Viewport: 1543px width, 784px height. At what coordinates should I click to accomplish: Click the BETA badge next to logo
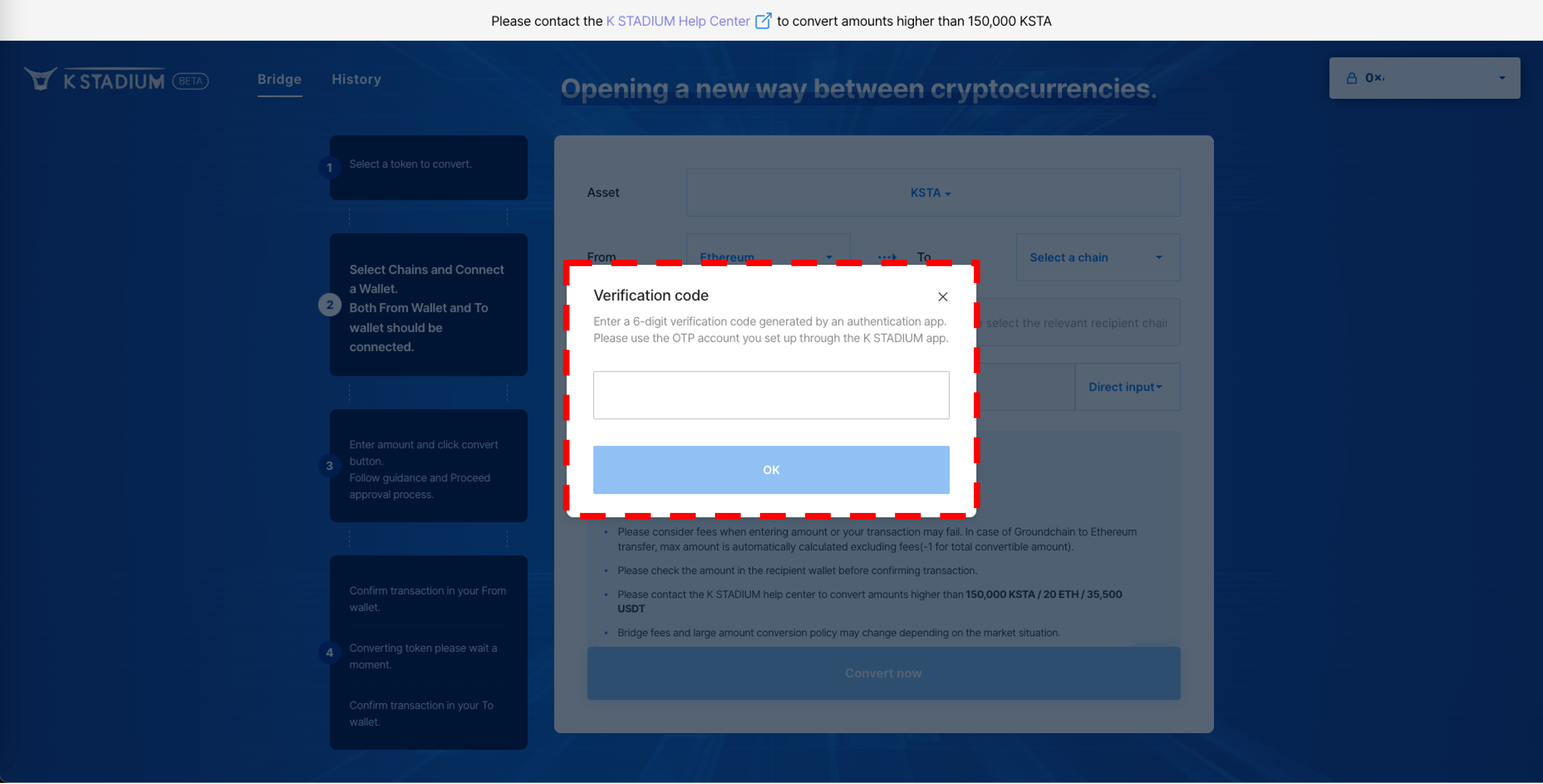point(190,81)
